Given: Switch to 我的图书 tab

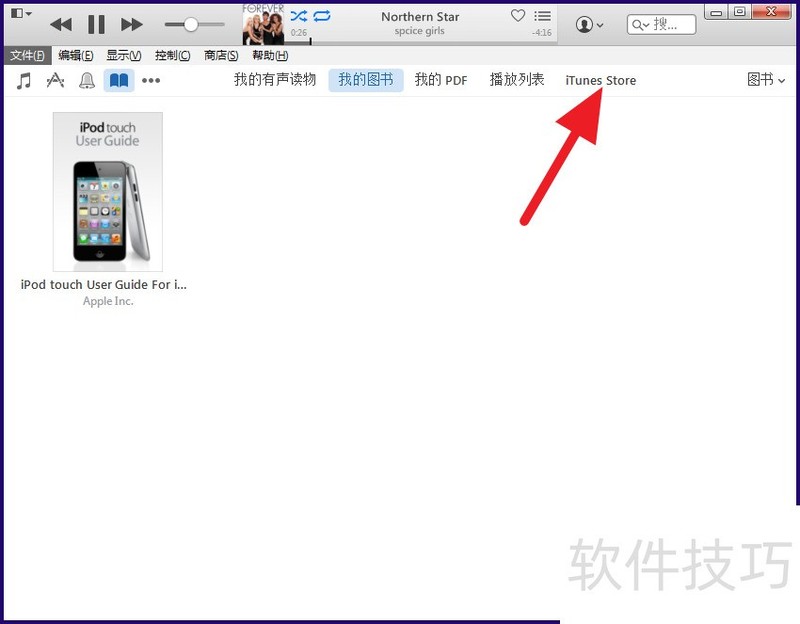Looking at the screenshot, I should point(366,80).
